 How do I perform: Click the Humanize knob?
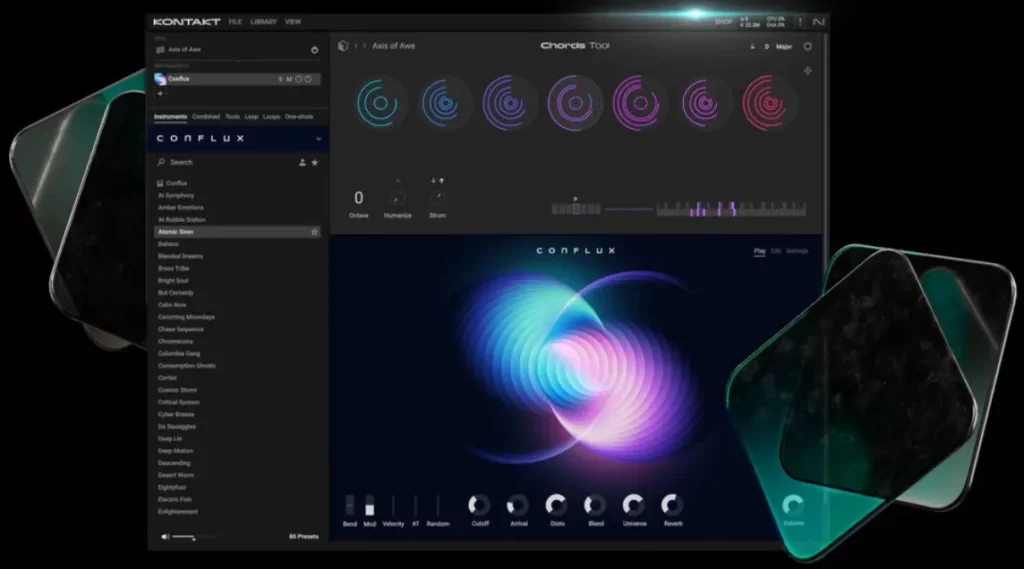click(398, 197)
